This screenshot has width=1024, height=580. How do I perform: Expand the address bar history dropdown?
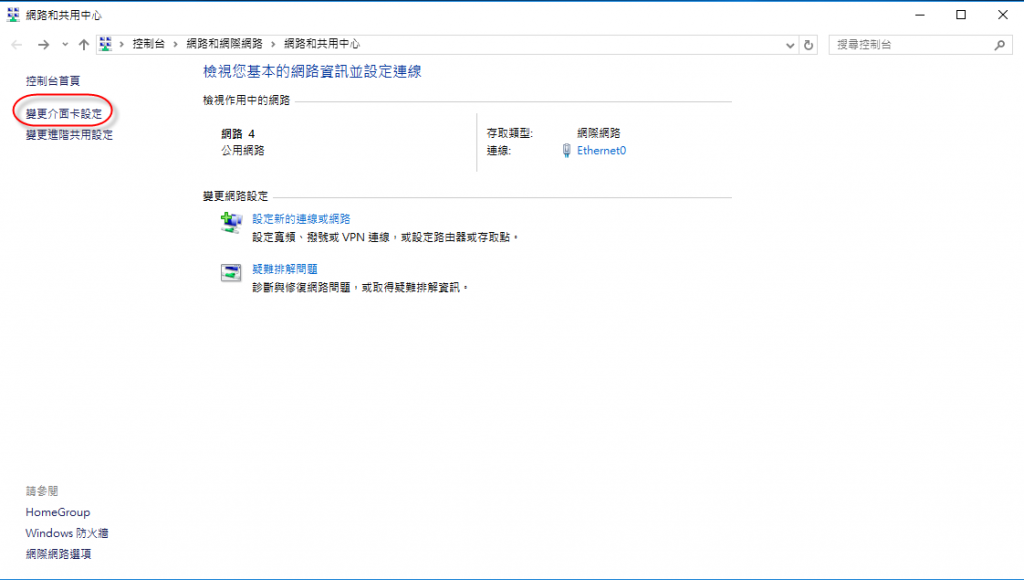(x=789, y=45)
